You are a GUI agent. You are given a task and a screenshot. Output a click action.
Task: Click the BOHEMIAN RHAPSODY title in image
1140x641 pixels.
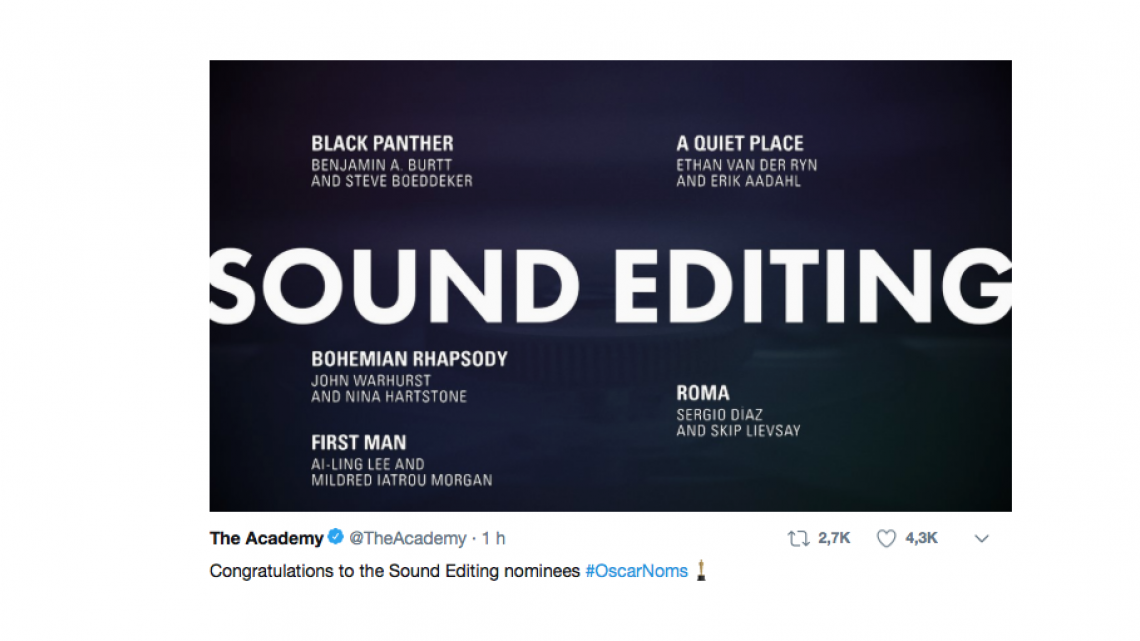click(x=409, y=358)
